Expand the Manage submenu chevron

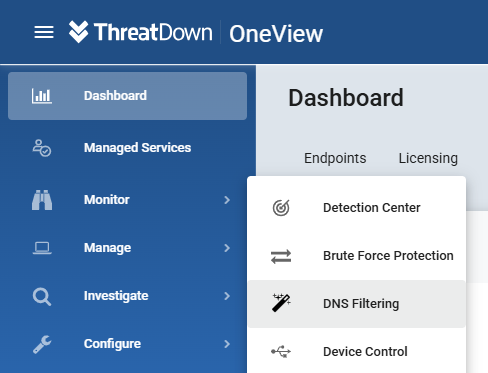click(x=227, y=248)
